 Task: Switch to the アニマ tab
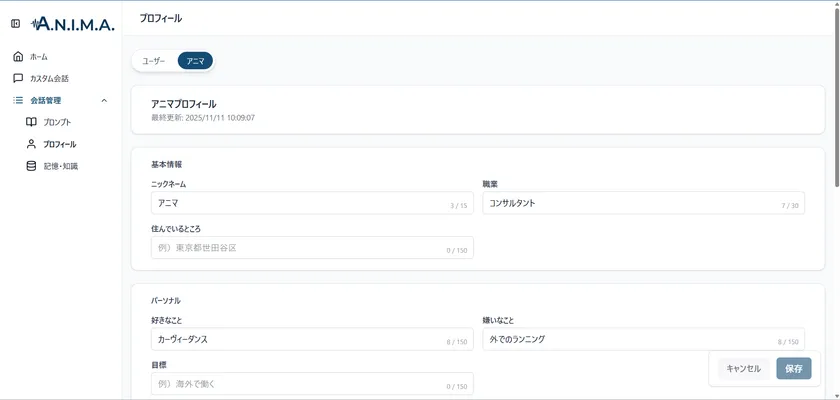pyautogui.click(x=195, y=61)
